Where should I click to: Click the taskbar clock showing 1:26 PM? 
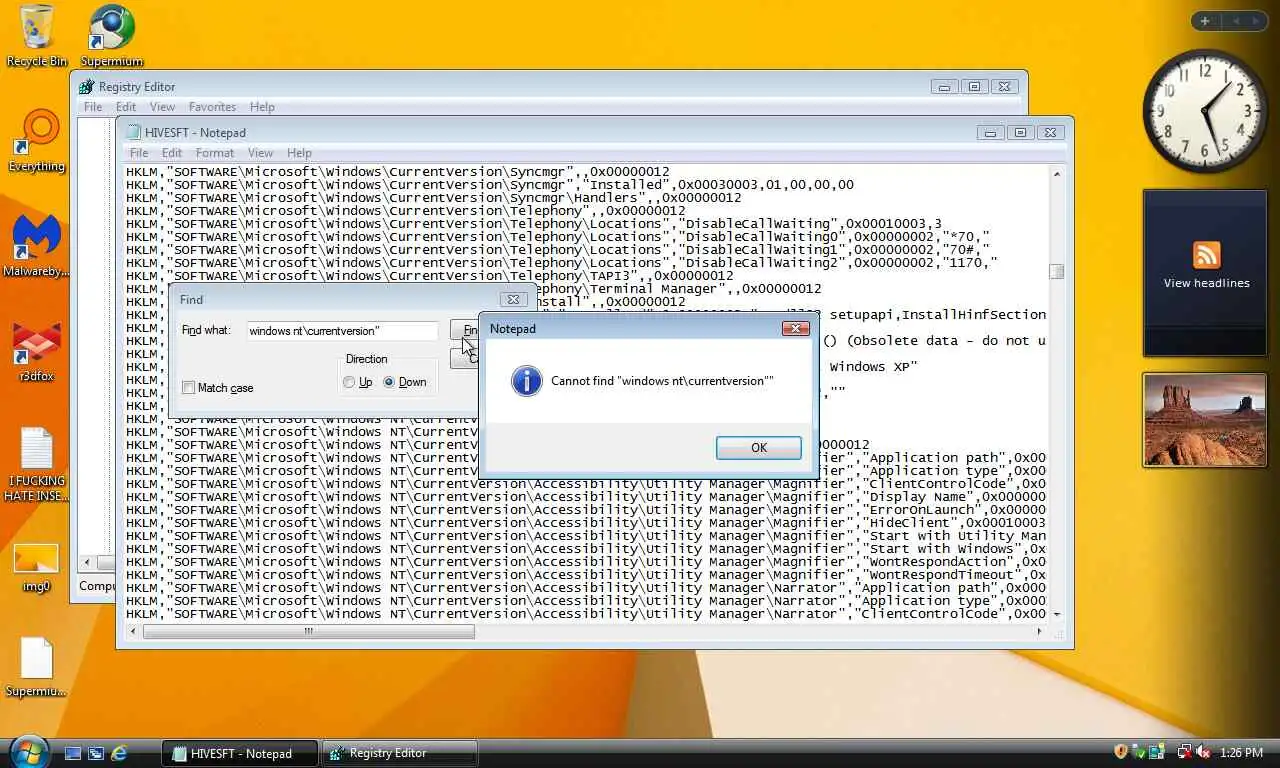[1241, 752]
